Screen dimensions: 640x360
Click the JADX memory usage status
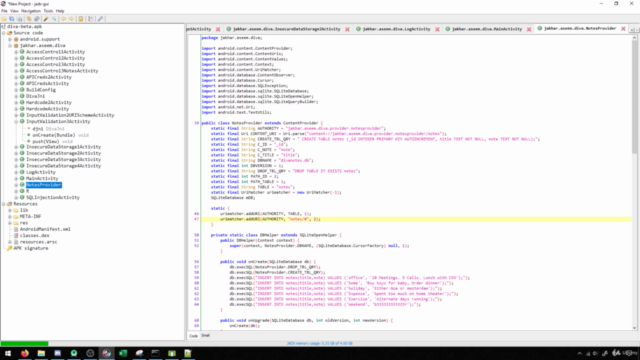pyautogui.click(x=320, y=344)
